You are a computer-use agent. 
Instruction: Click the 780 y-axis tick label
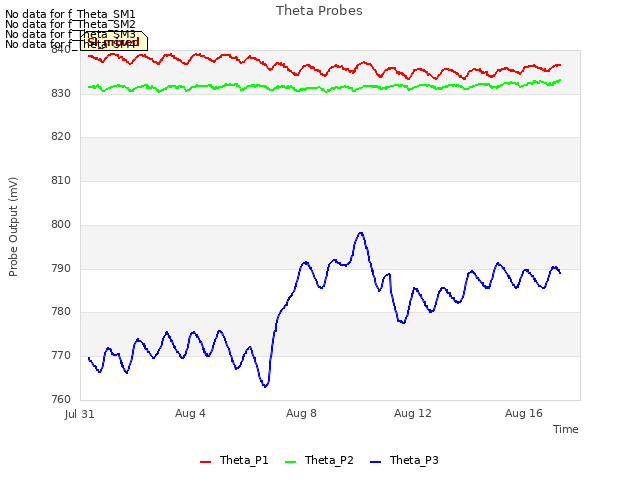[x=61, y=311]
